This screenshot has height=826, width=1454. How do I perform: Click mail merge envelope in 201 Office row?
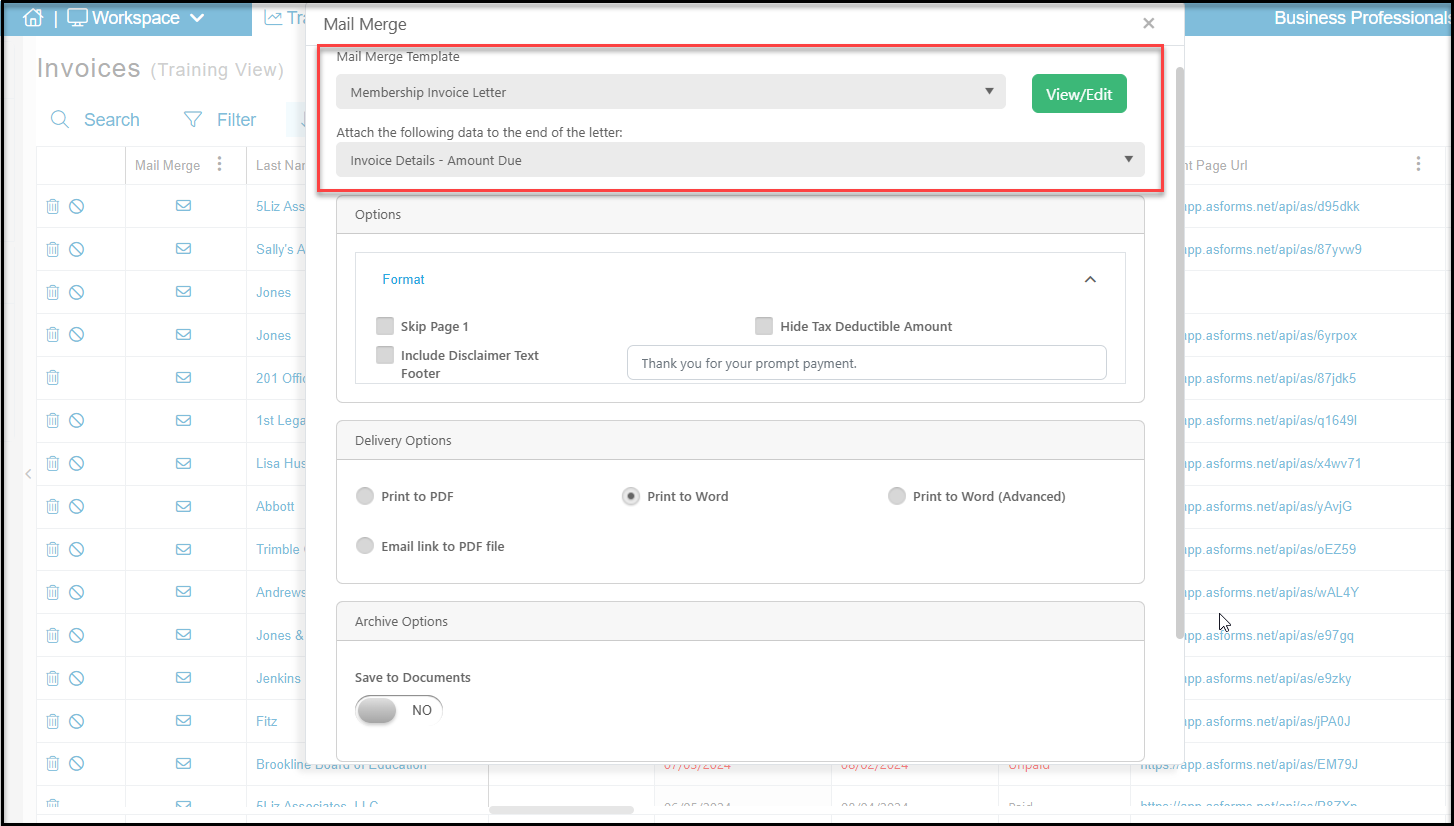(x=183, y=378)
